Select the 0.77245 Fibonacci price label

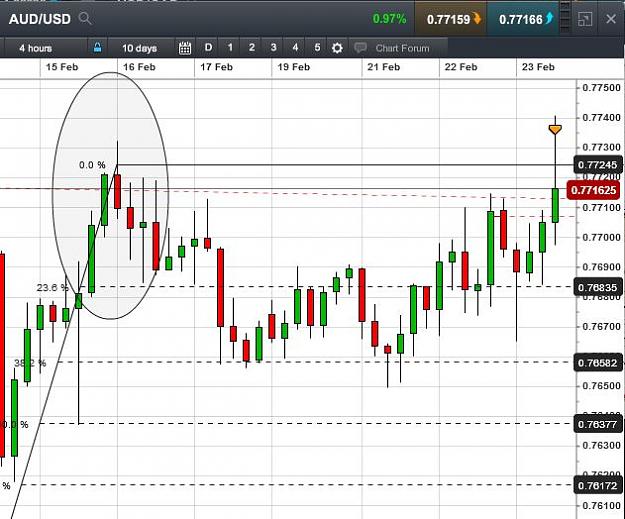coord(597,165)
